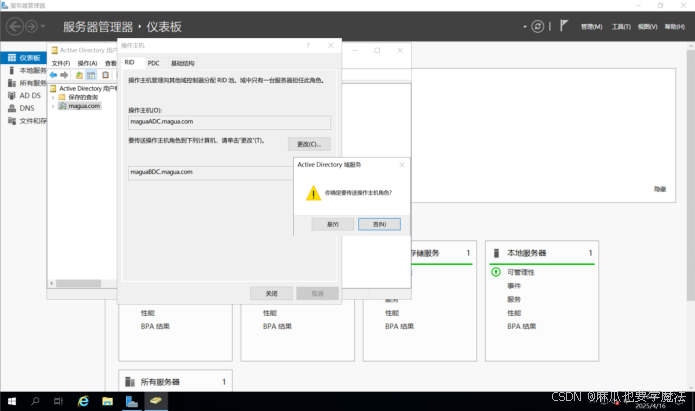Image resolution: width=695 pixels, height=411 pixels.
Task: Open the navigation history dropdown arrow
Action: (43, 27)
